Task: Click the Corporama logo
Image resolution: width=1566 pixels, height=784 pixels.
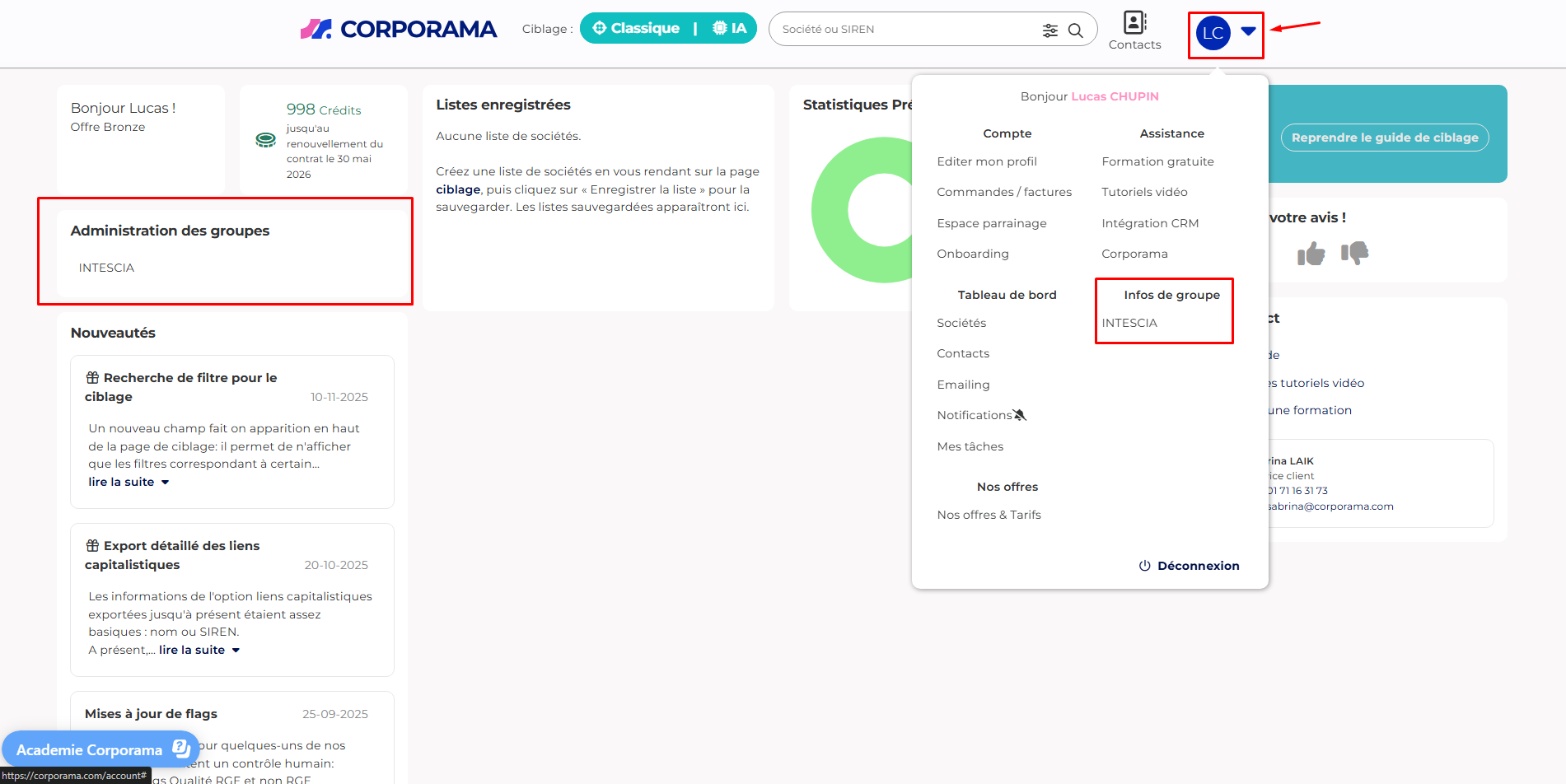Action: pos(399,30)
